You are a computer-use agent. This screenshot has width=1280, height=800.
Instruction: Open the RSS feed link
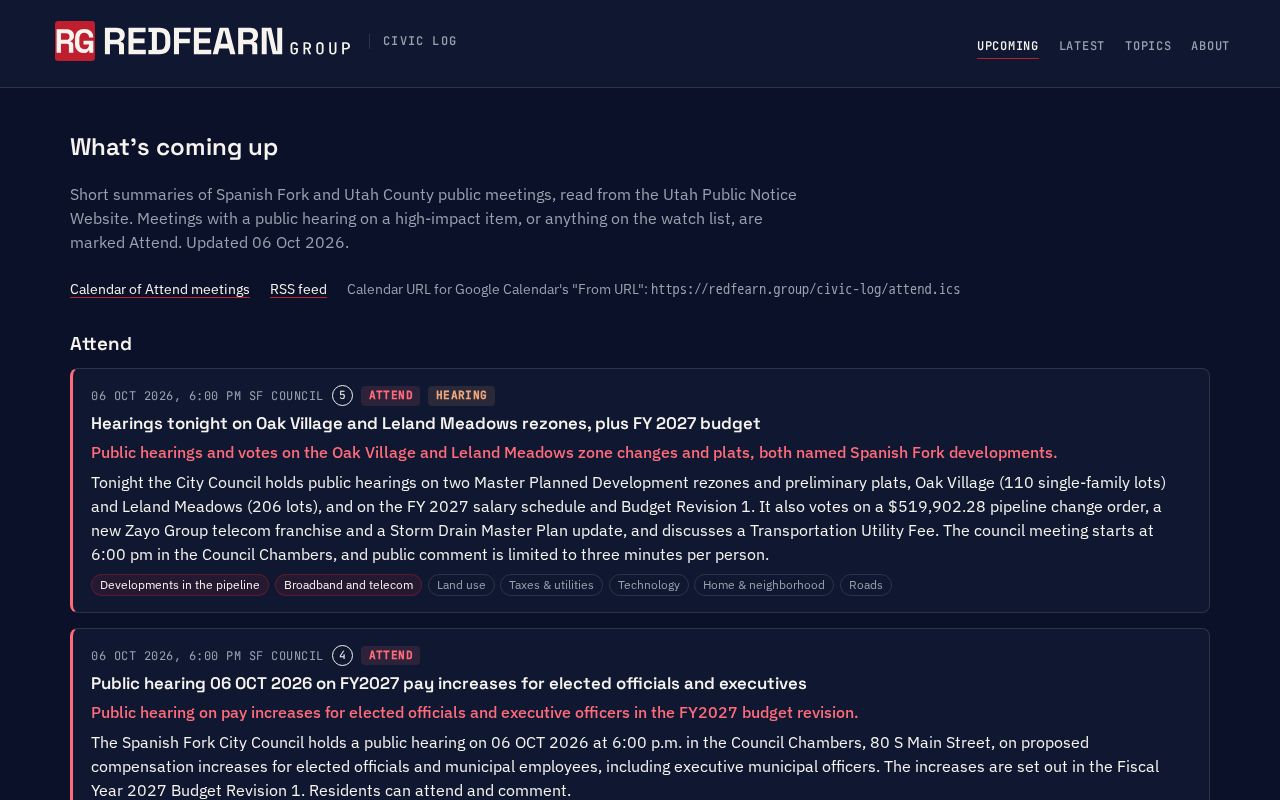coord(298,289)
